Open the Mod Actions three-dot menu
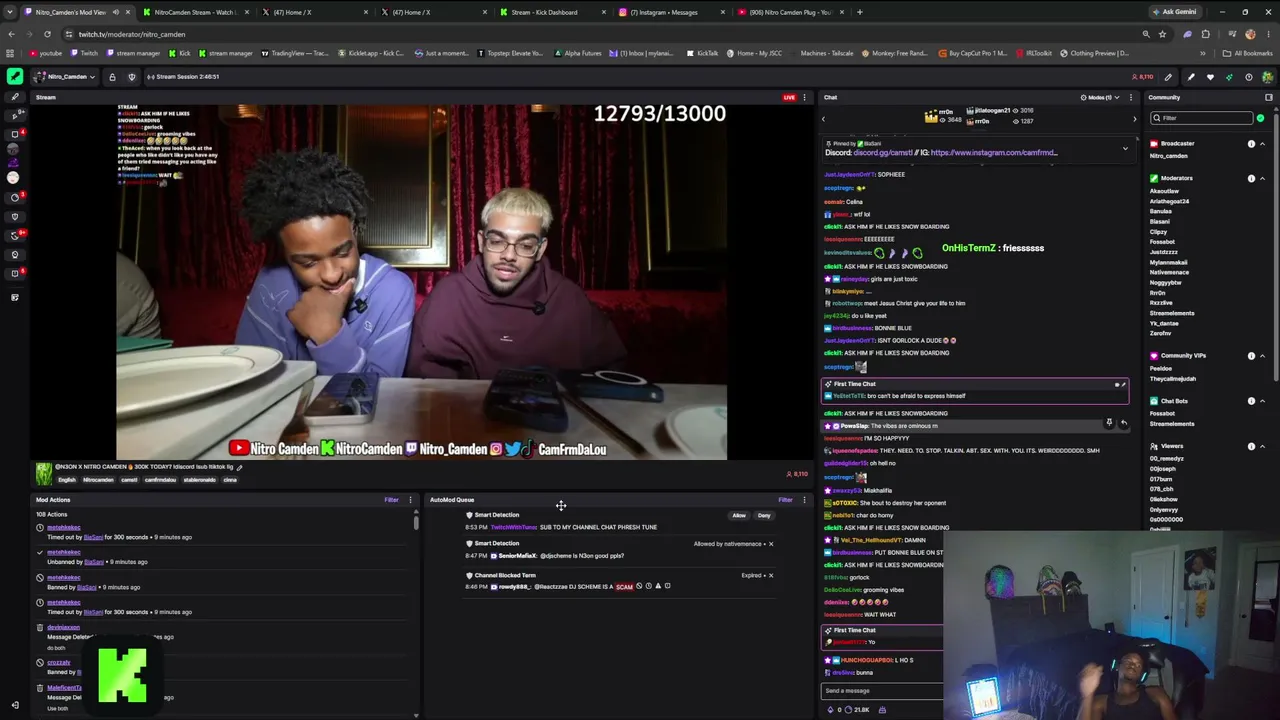The image size is (1280, 720). 410,500
